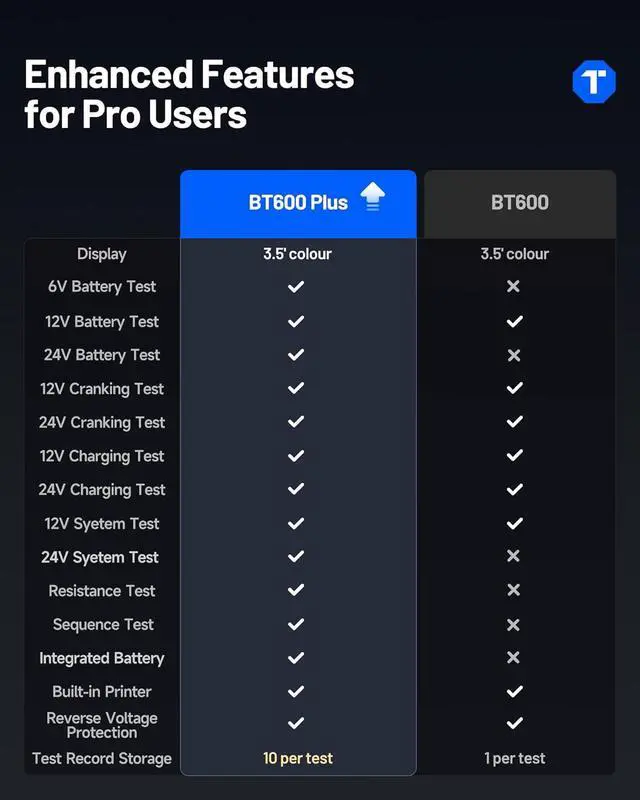Click the blue T brand logo
Image resolution: width=640 pixels, height=800 pixels.
point(593,82)
